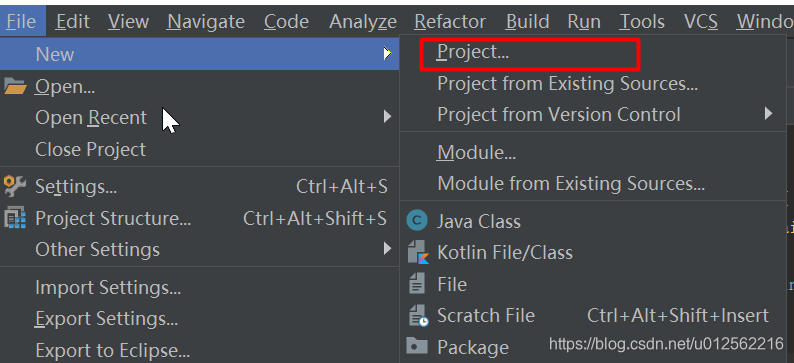Click the Project Structure icon
This screenshot has height=363, width=794.
[15, 218]
